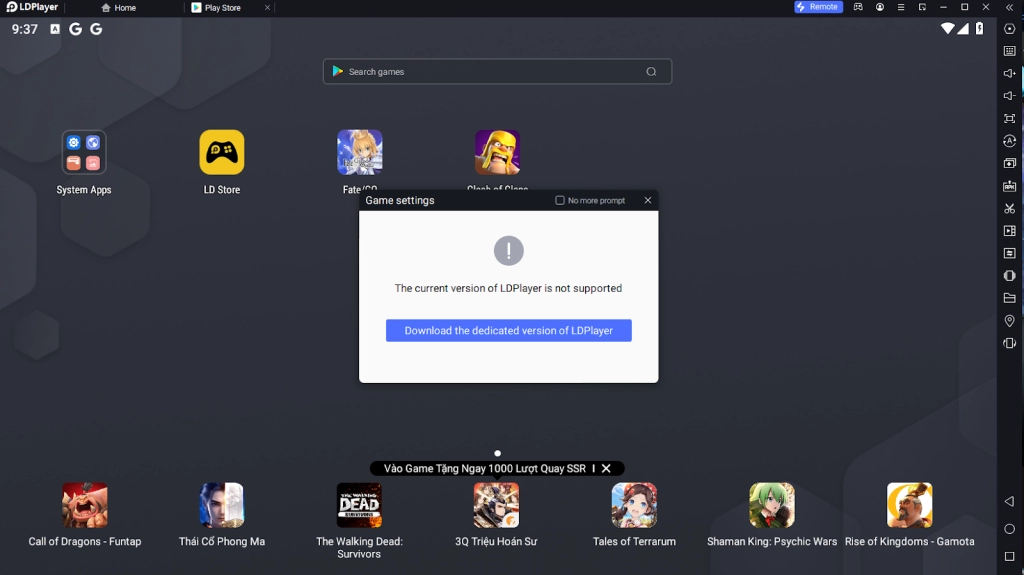The width and height of the screenshot is (1024, 575).
Task: Click the scissors screenshot icon
Action: 1010,208
